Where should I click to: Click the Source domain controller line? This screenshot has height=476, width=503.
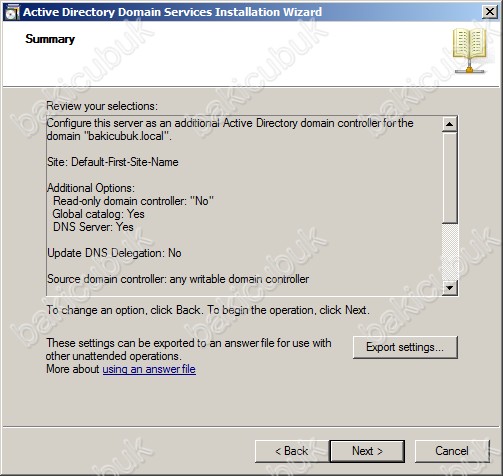tap(178, 279)
